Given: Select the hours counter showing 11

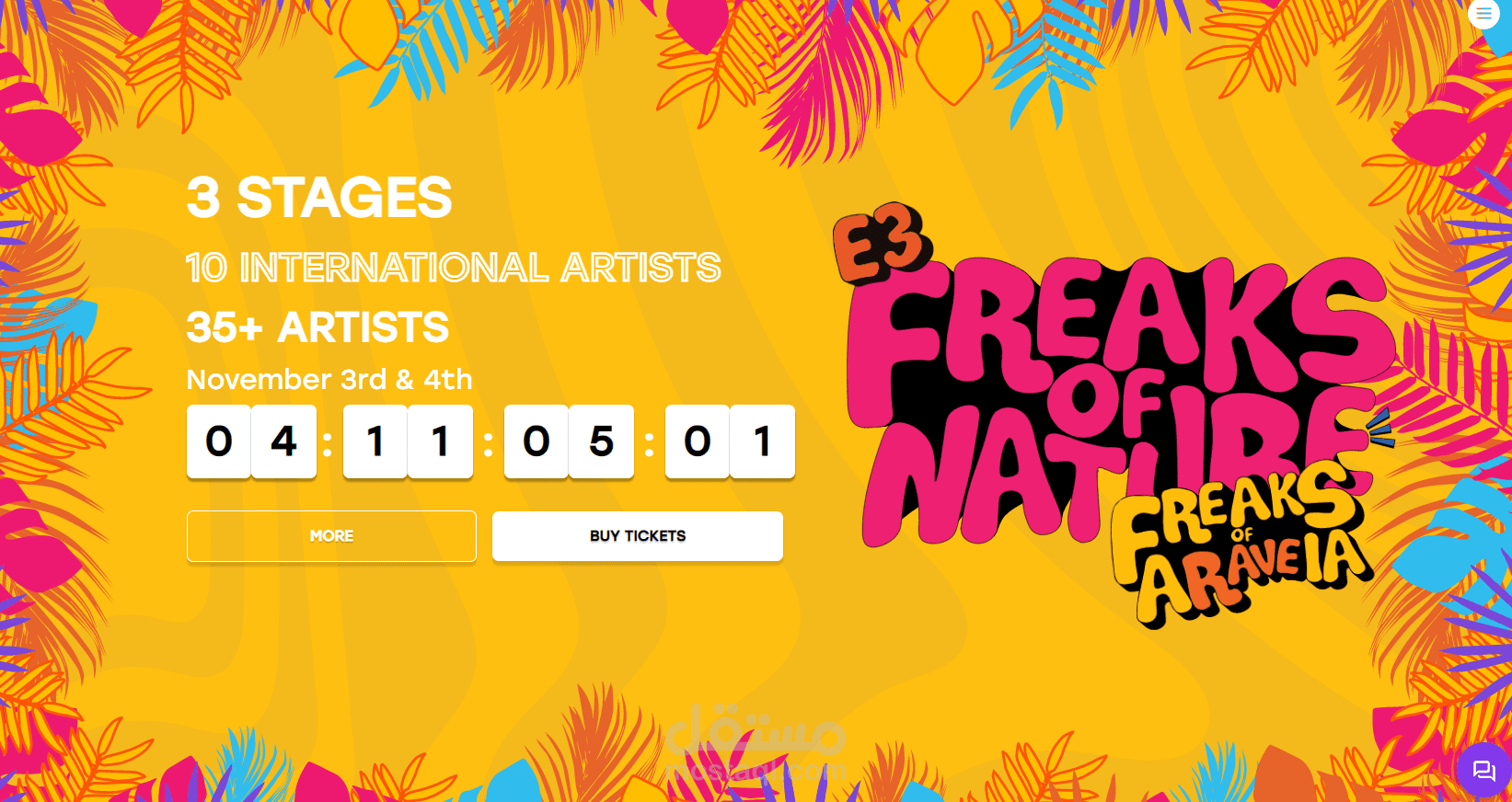Looking at the screenshot, I should coord(408,442).
